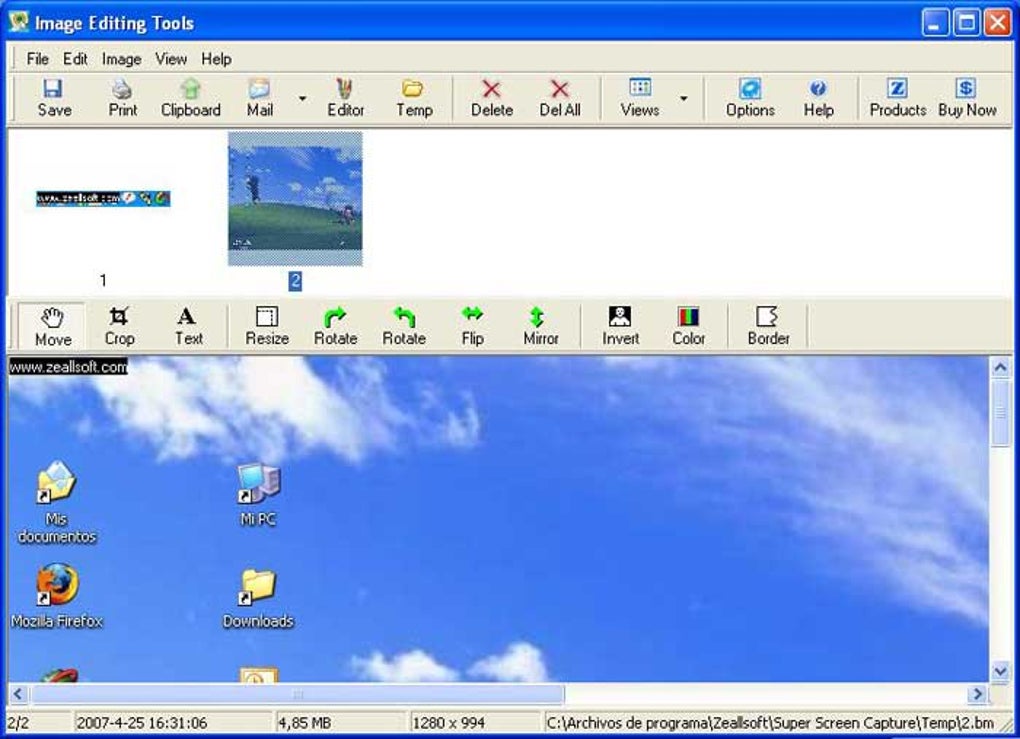
Task: Open the Resize tool
Action: coord(266,324)
